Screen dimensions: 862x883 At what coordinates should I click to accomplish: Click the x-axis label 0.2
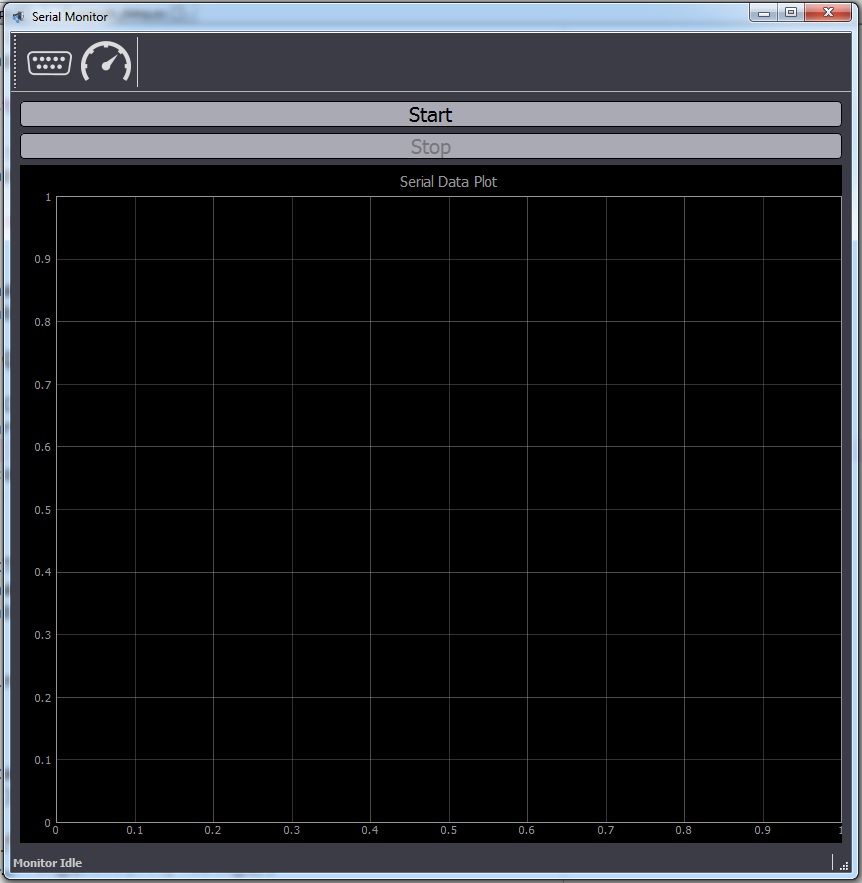[213, 830]
